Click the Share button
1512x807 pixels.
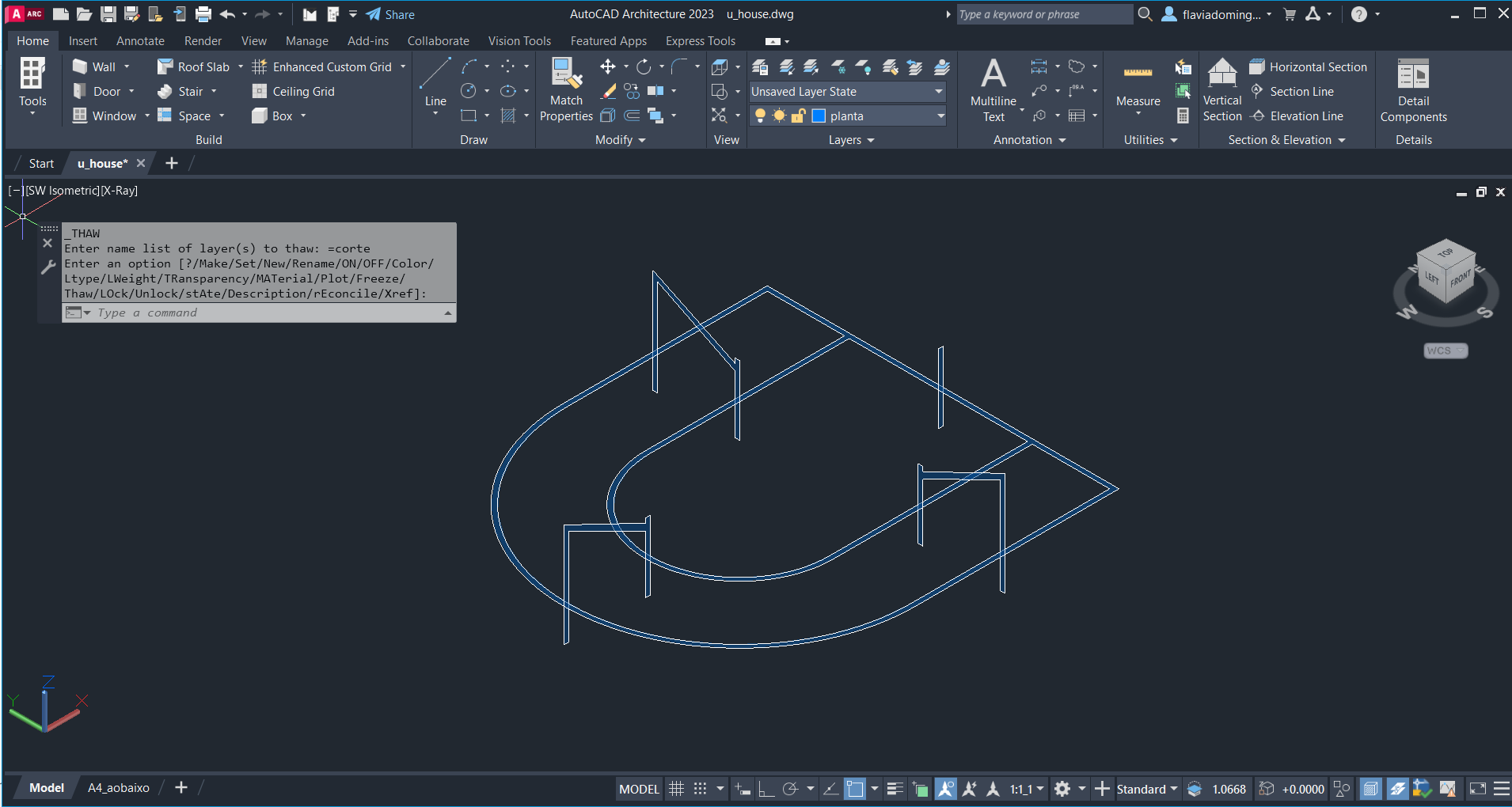[390, 14]
